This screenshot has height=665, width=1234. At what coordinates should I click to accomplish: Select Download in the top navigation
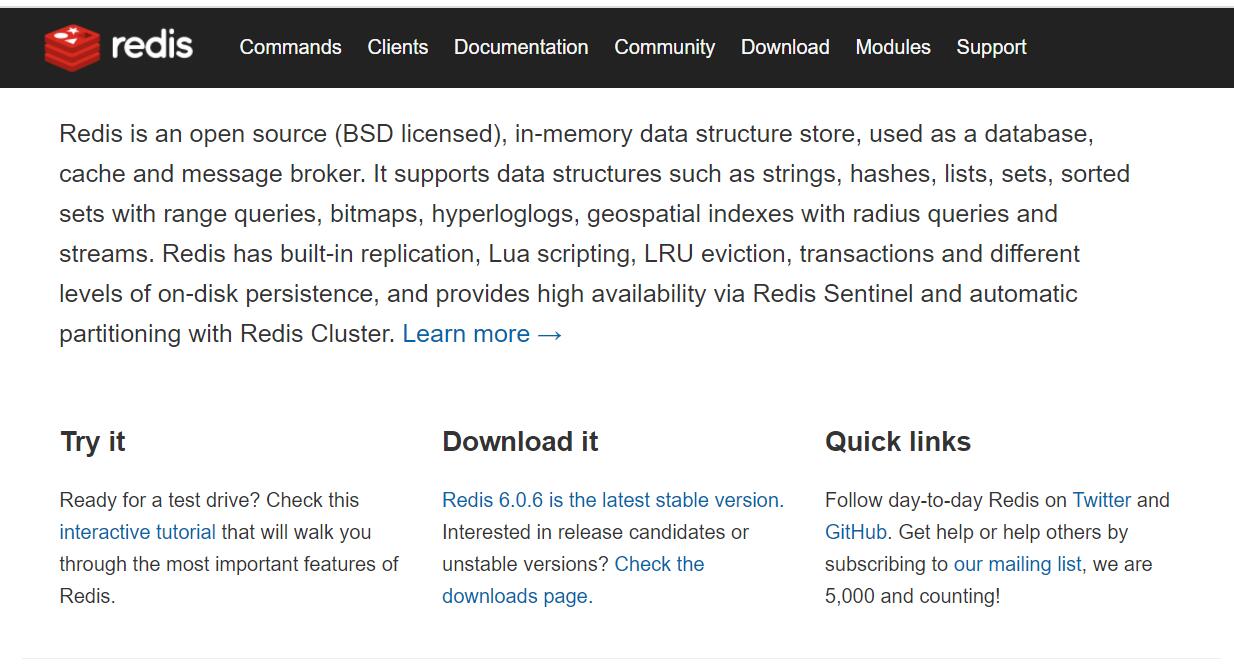tap(785, 47)
